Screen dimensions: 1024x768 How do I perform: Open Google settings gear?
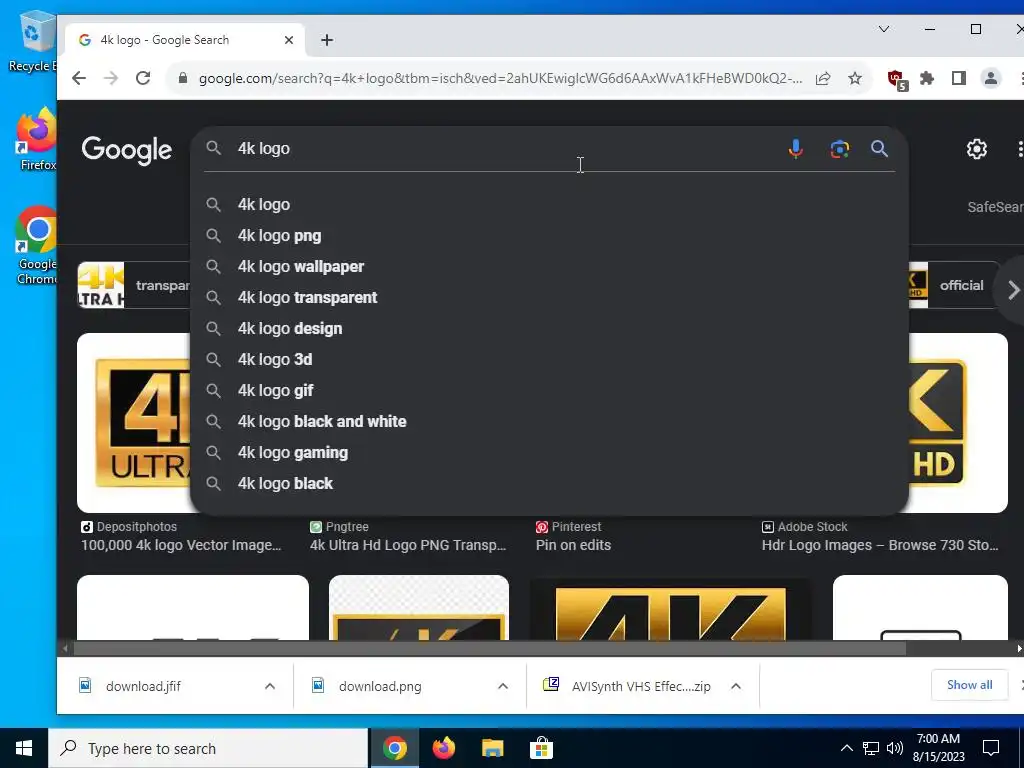pos(976,149)
